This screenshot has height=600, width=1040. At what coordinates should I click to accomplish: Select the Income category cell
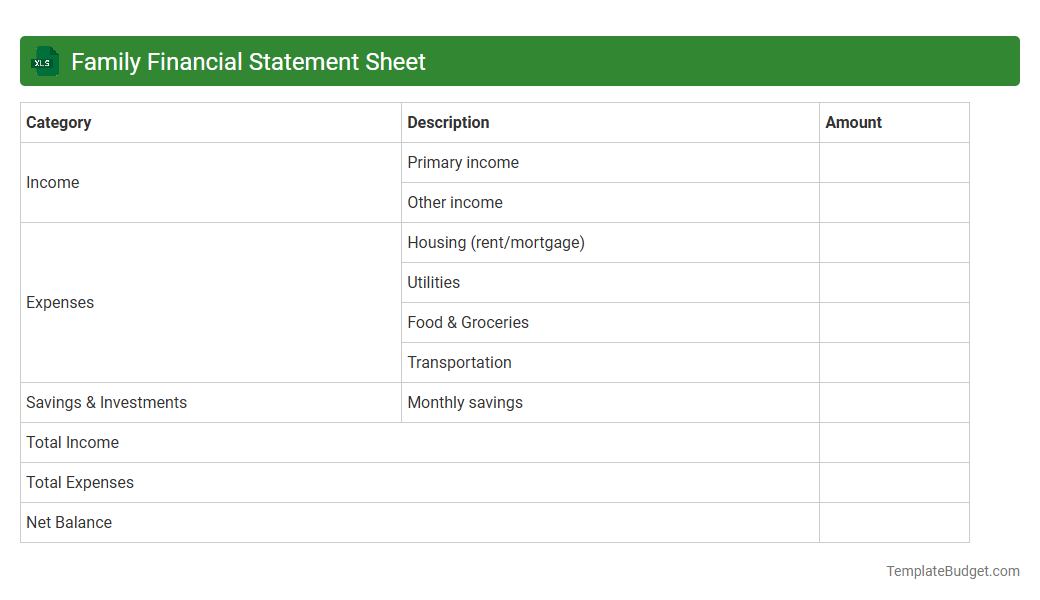coord(53,182)
